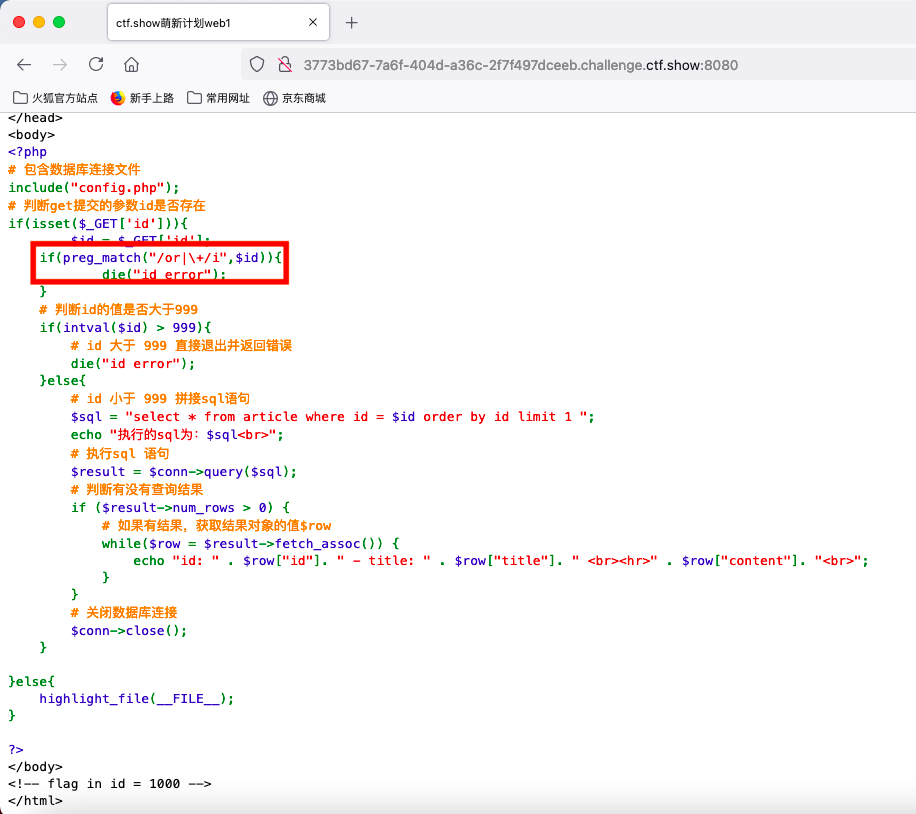Click the $result->num_rows condition line
The width and height of the screenshot is (916, 814).
pyautogui.click(x=181, y=507)
